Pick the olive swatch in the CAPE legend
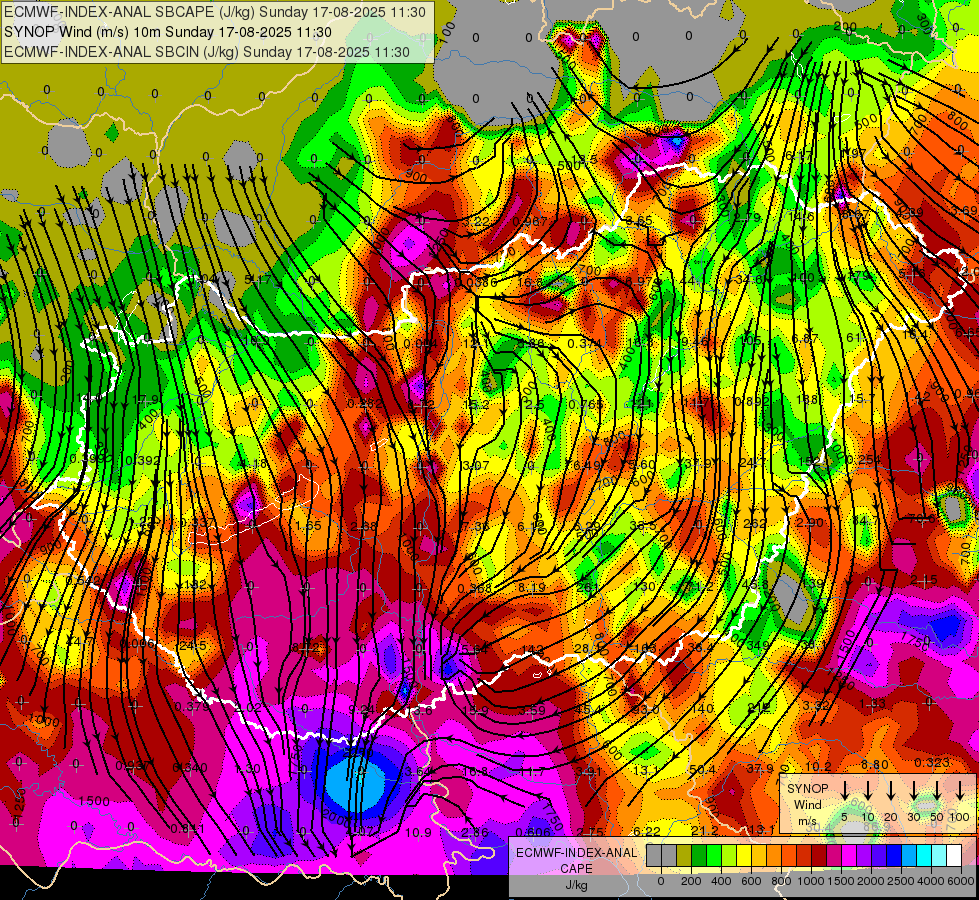 (684, 856)
